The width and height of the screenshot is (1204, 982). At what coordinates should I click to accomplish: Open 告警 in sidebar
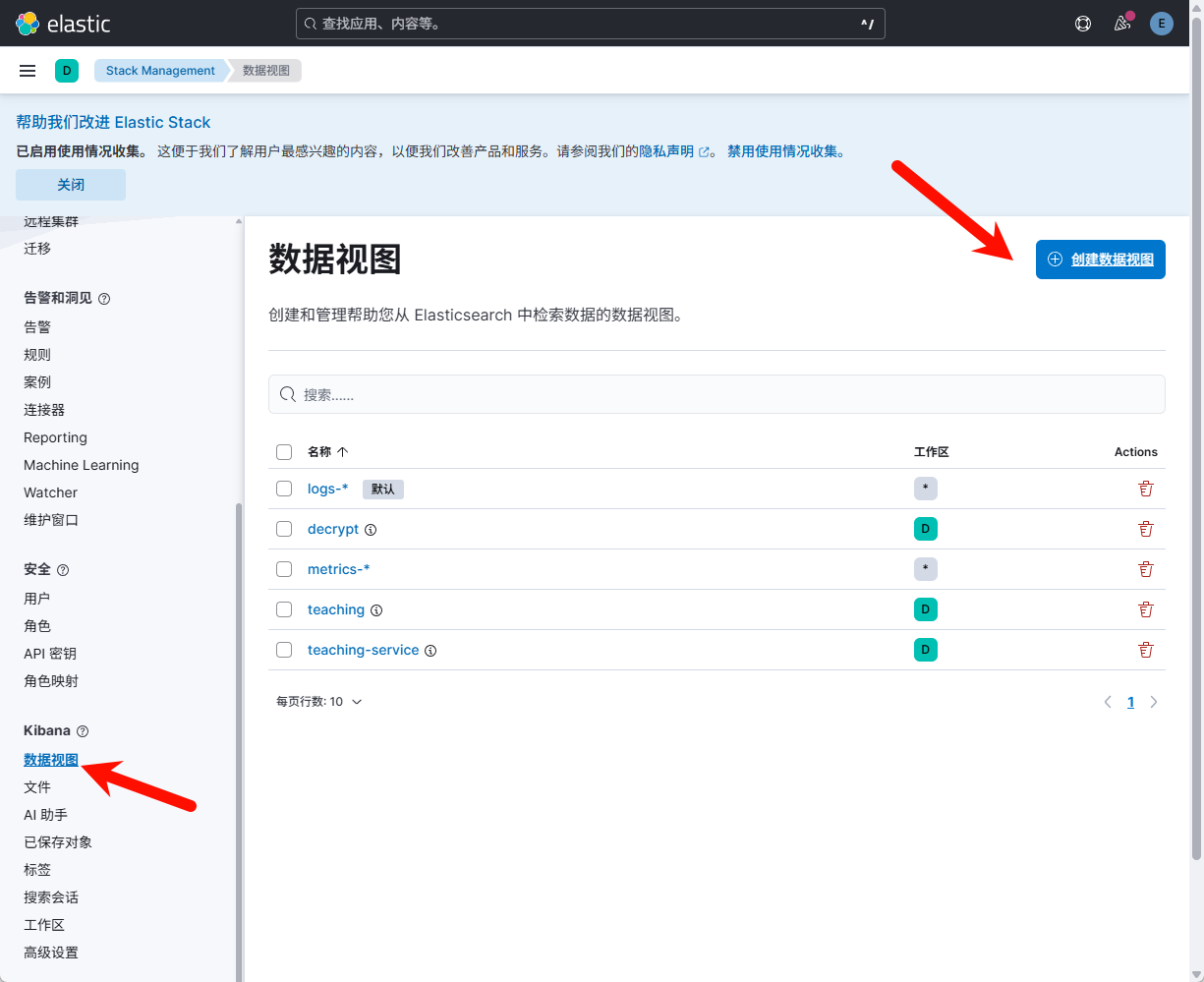(37, 327)
